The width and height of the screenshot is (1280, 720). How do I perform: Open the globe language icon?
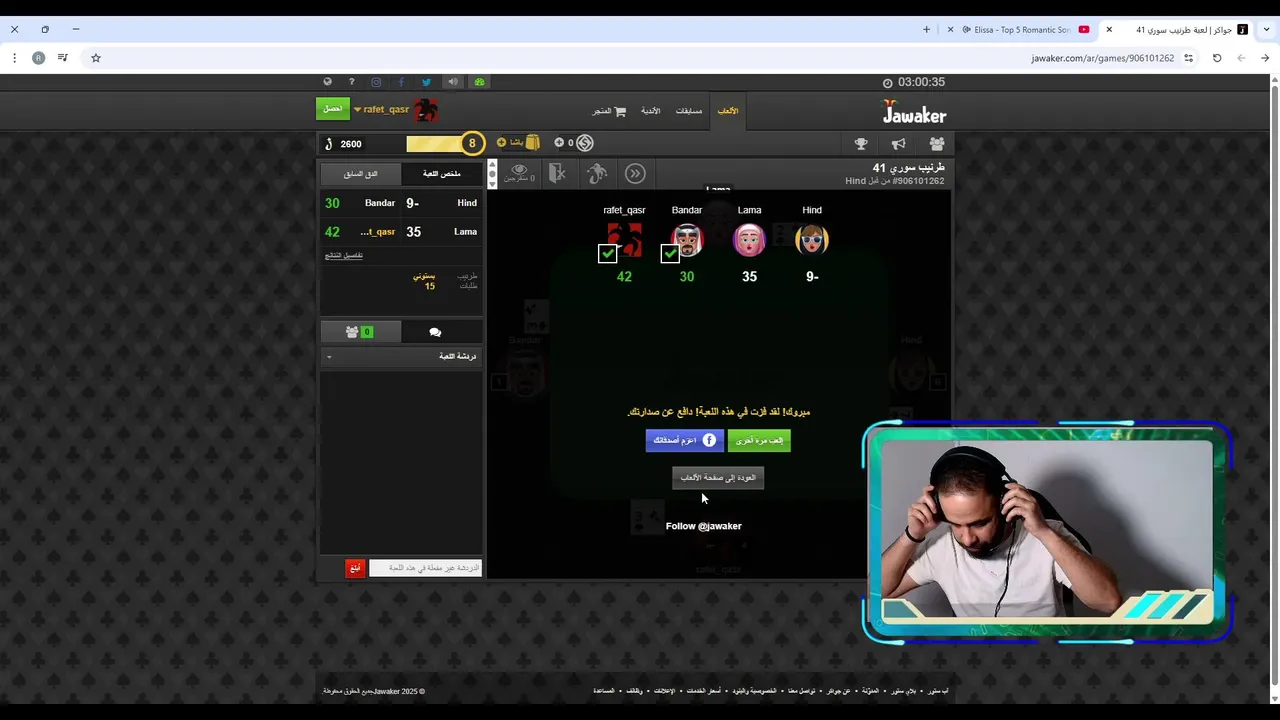327,82
